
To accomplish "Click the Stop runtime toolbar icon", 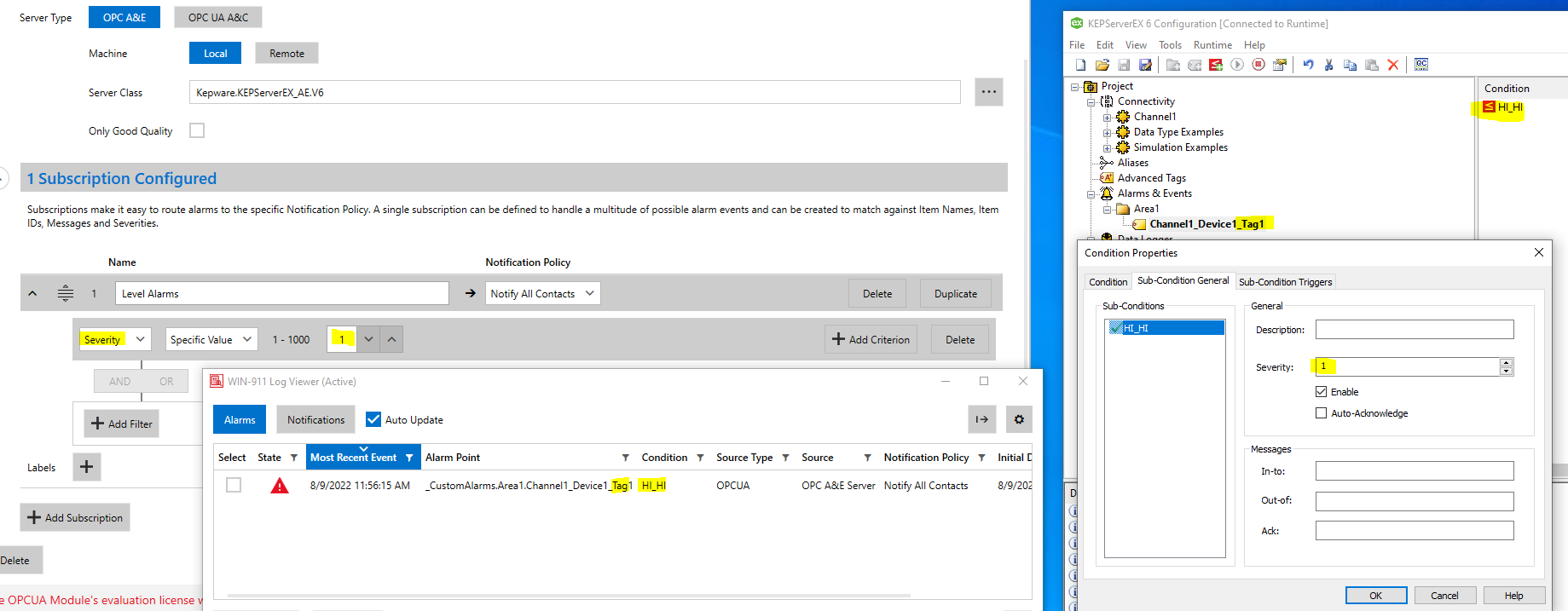I will [x=1258, y=65].
